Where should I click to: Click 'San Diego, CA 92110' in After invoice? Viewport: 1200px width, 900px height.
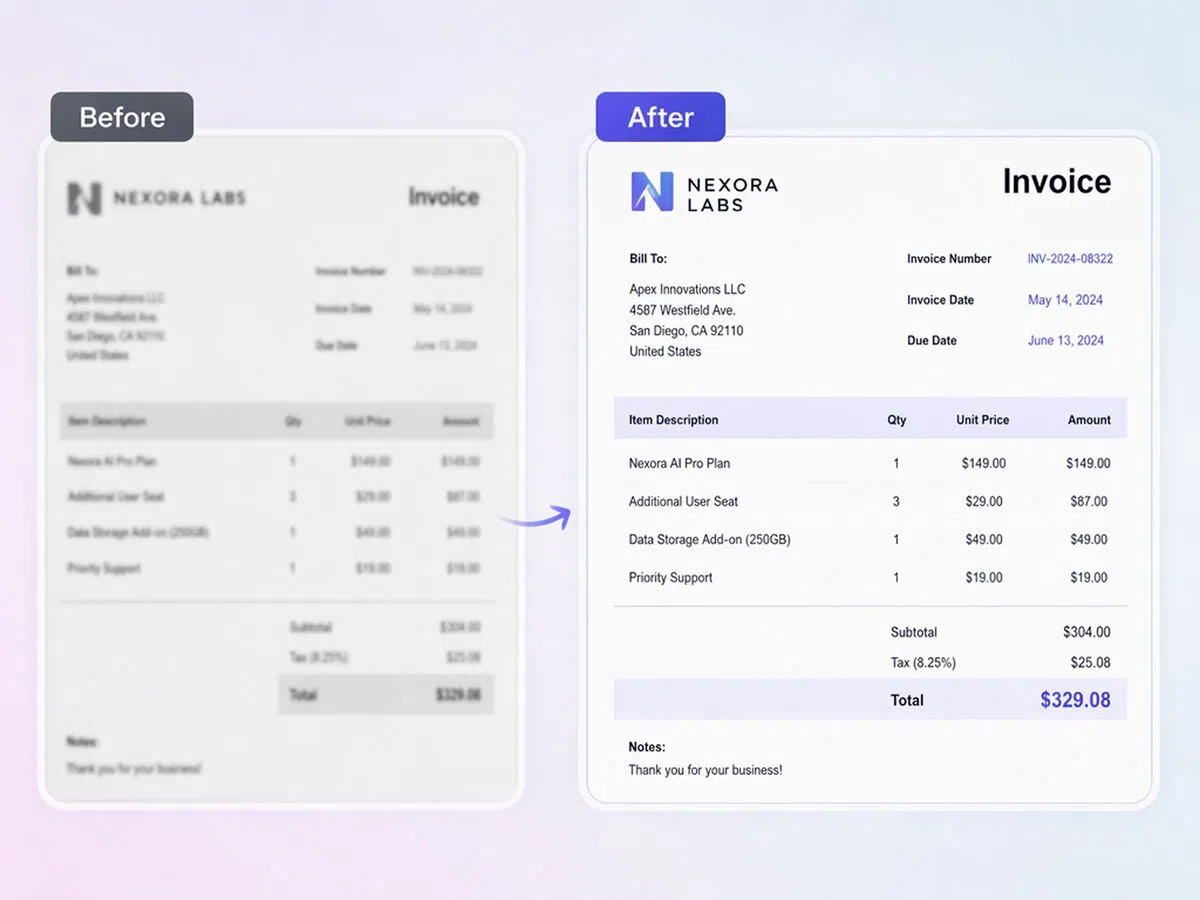pyautogui.click(x=686, y=331)
